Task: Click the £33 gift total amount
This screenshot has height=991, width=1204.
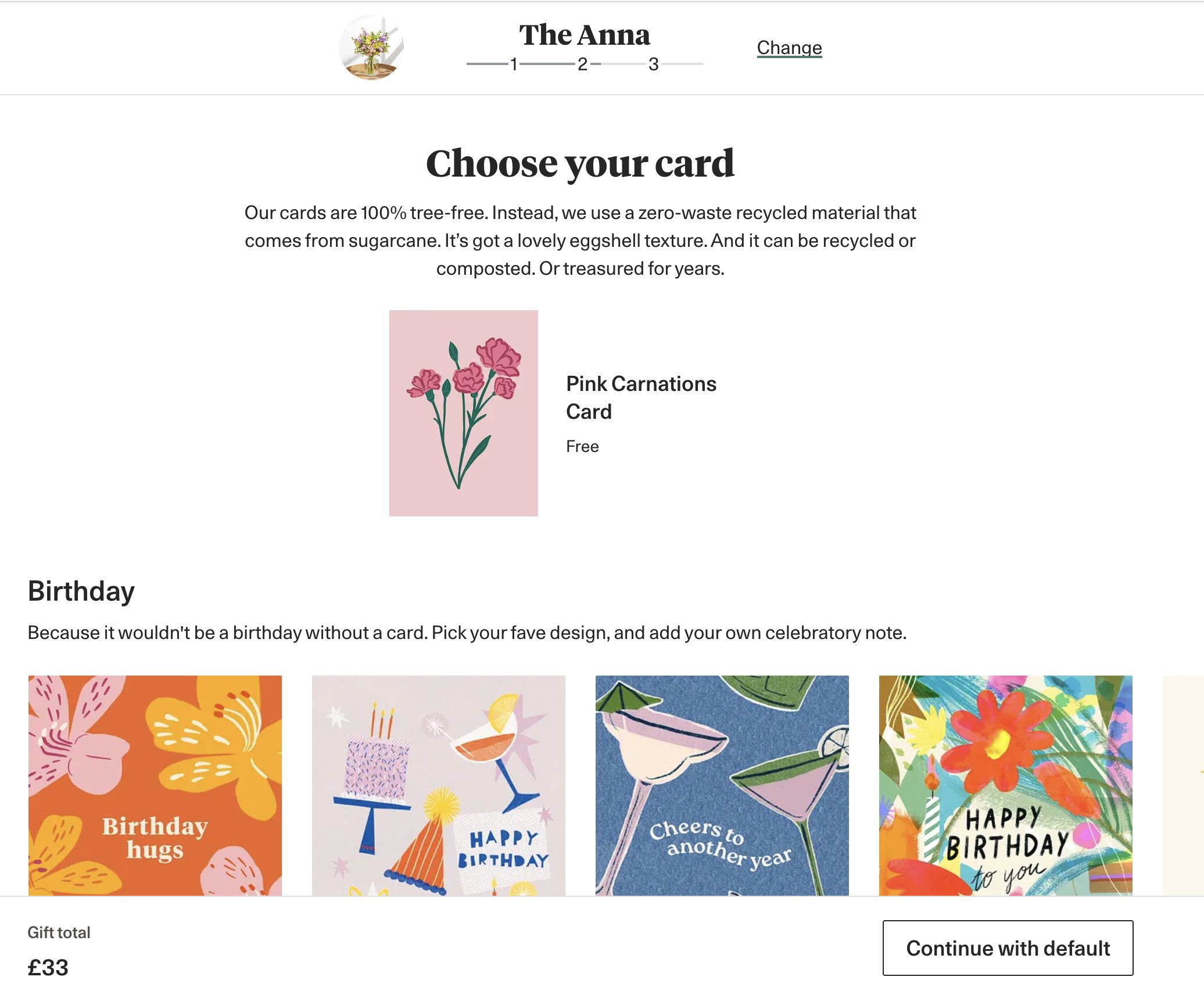Action: (x=48, y=967)
